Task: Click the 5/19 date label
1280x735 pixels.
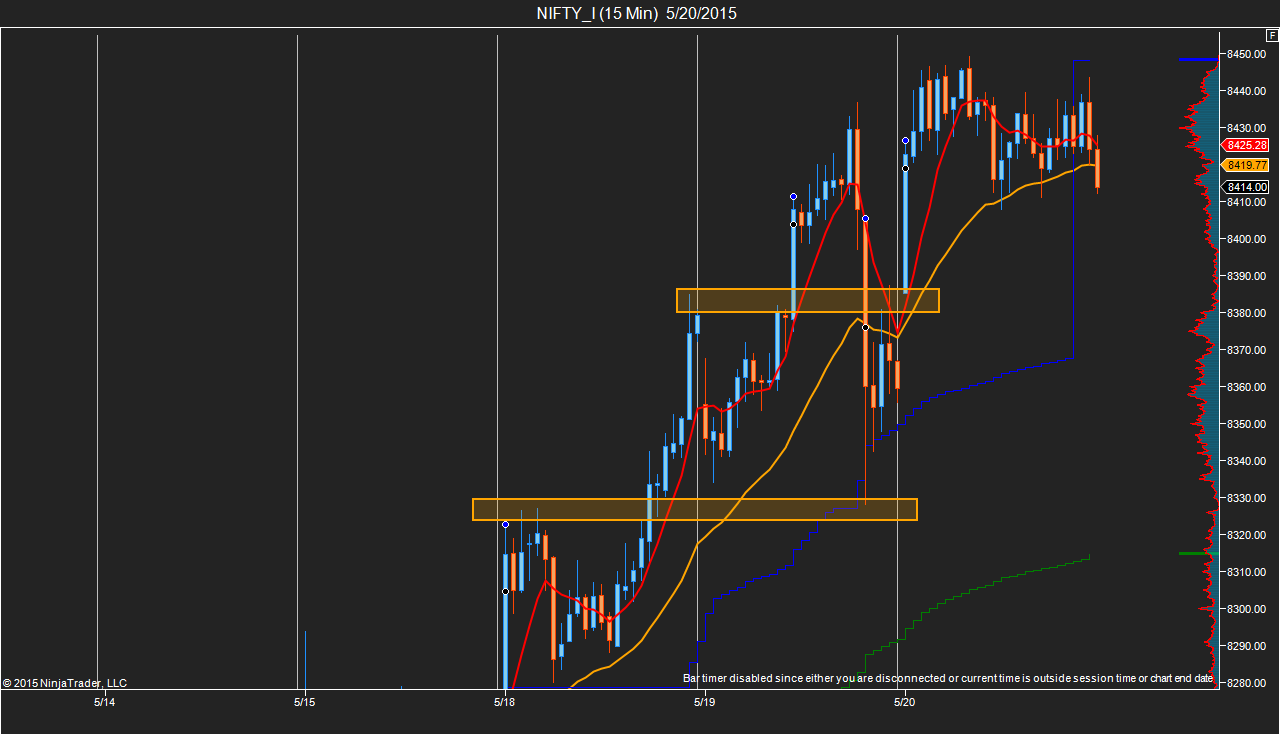Action: 704,703
